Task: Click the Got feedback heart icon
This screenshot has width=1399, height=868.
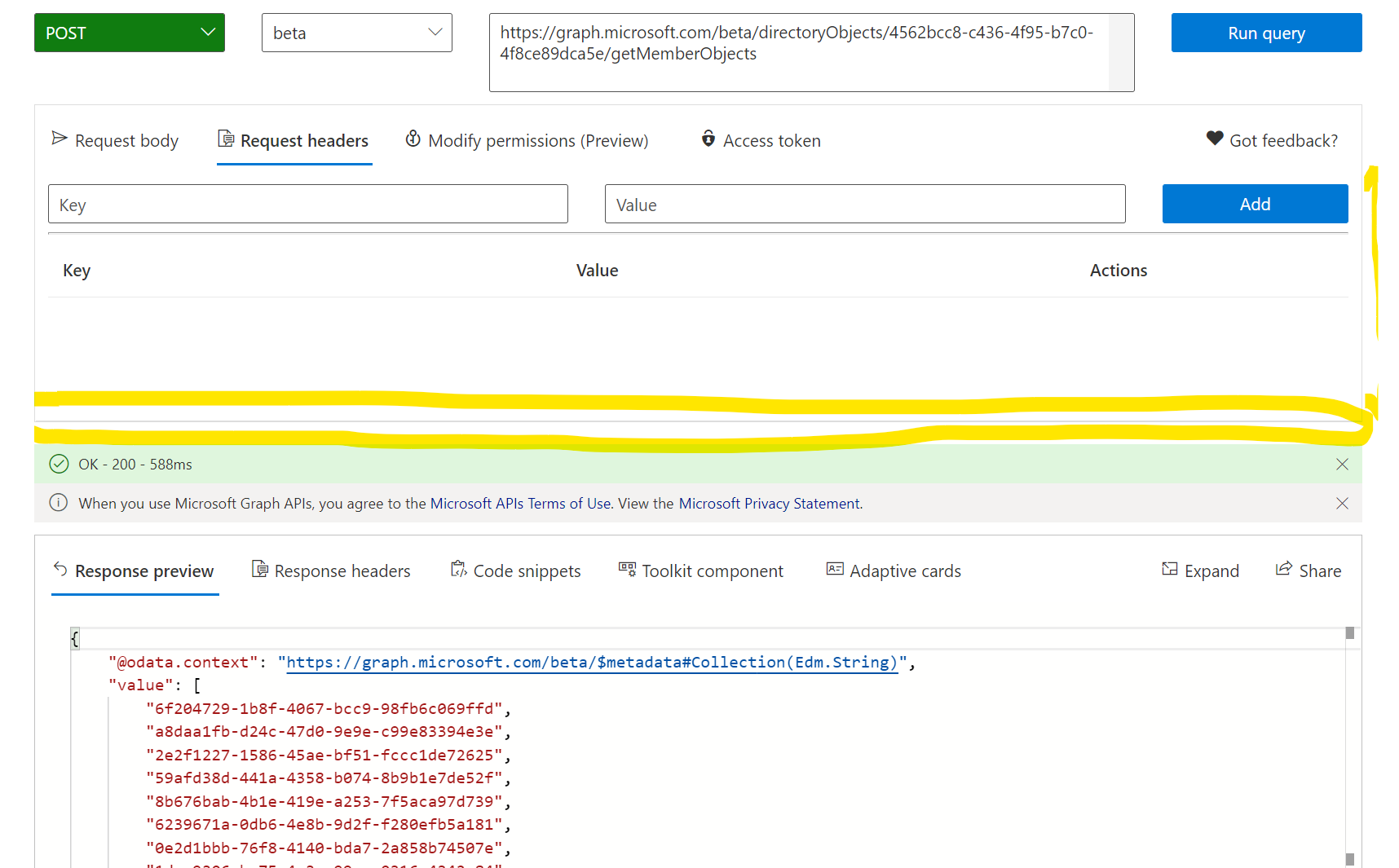Action: coord(1214,139)
